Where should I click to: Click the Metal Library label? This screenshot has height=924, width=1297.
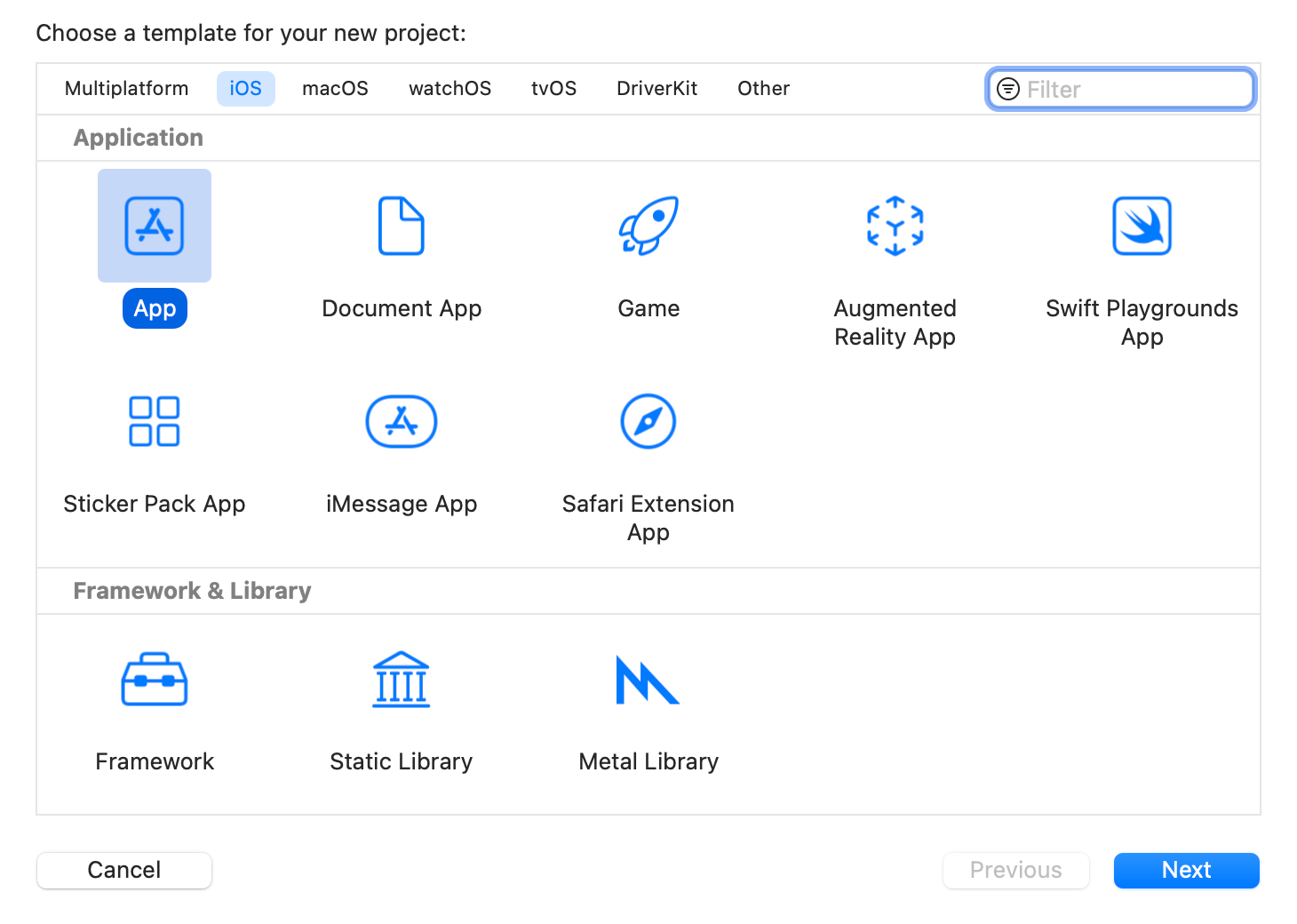click(x=648, y=761)
